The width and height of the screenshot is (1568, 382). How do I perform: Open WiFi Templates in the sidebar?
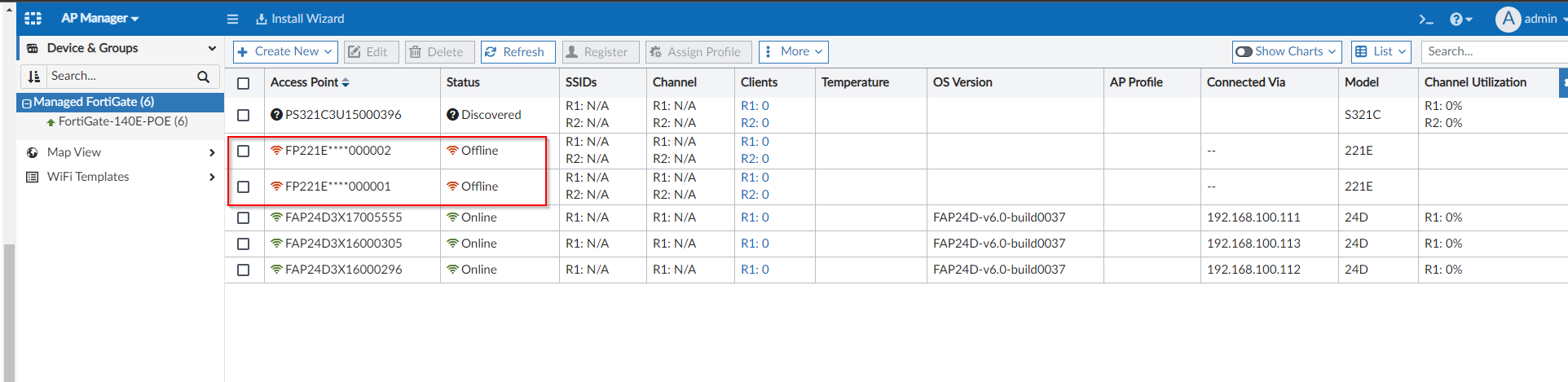[88, 177]
